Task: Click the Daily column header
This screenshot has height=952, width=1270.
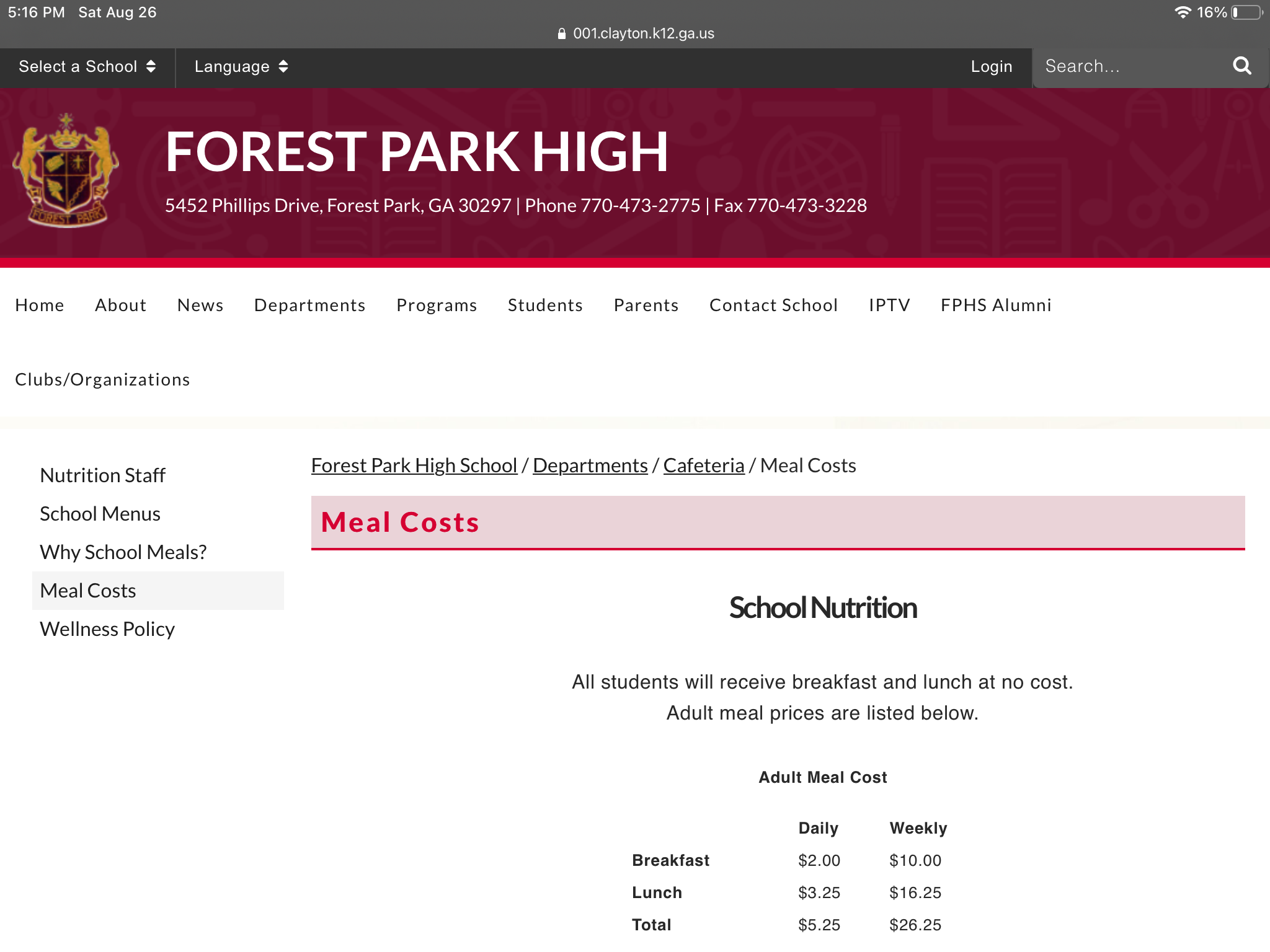Action: click(819, 828)
